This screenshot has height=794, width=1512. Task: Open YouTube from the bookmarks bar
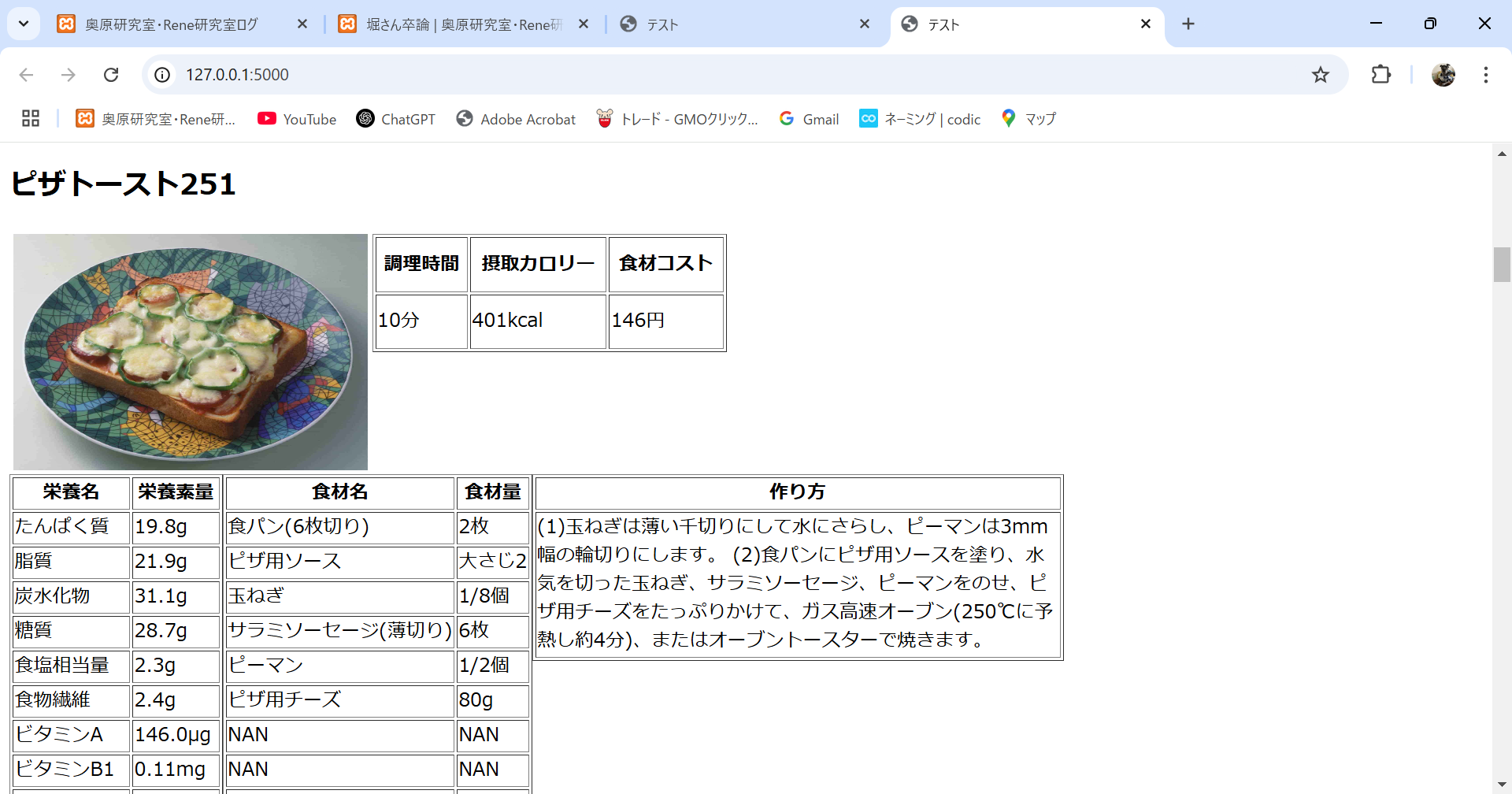(x=296, y=119)
